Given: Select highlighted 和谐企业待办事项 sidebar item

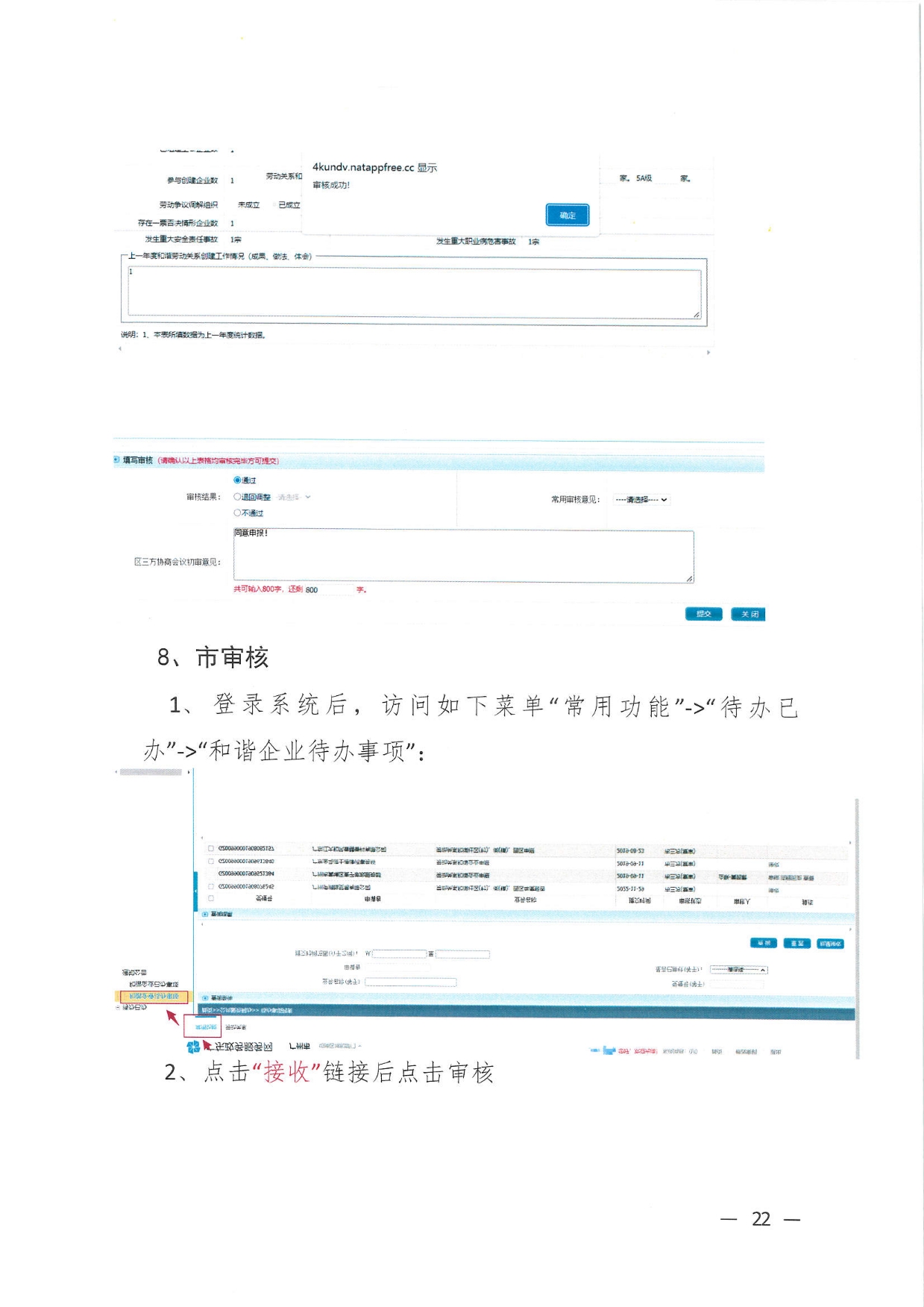Looking at the screenshot, I should (x=154, y=997).
